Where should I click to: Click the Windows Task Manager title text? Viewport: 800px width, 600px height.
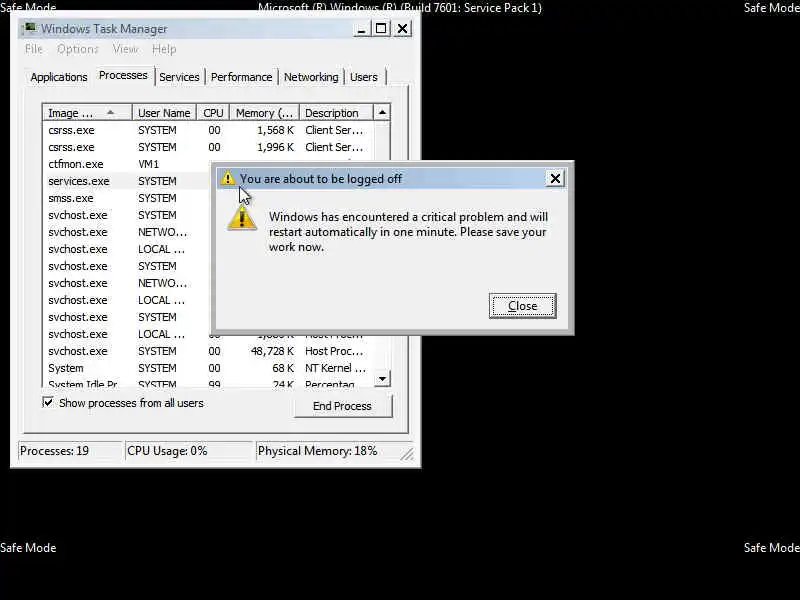(x=104, y=29)
